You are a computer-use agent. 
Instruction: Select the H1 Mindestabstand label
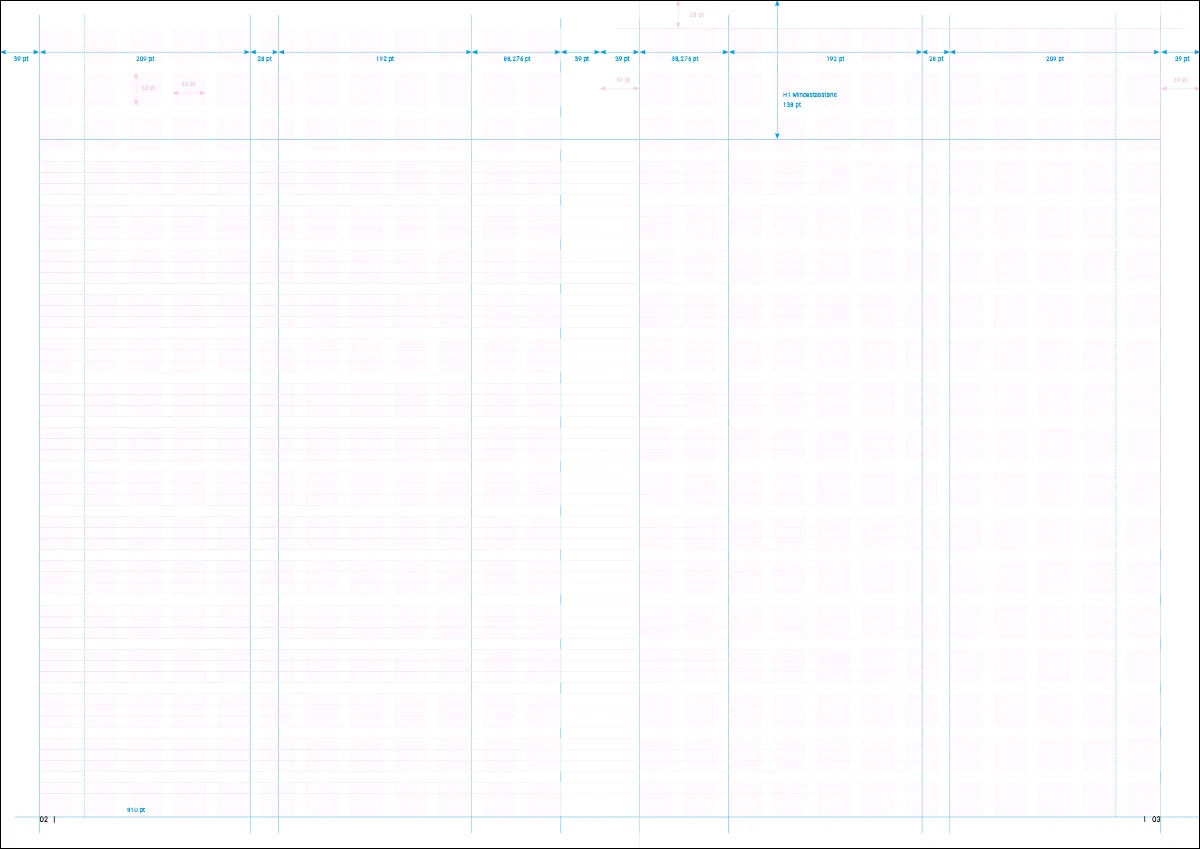click(810, 95)
